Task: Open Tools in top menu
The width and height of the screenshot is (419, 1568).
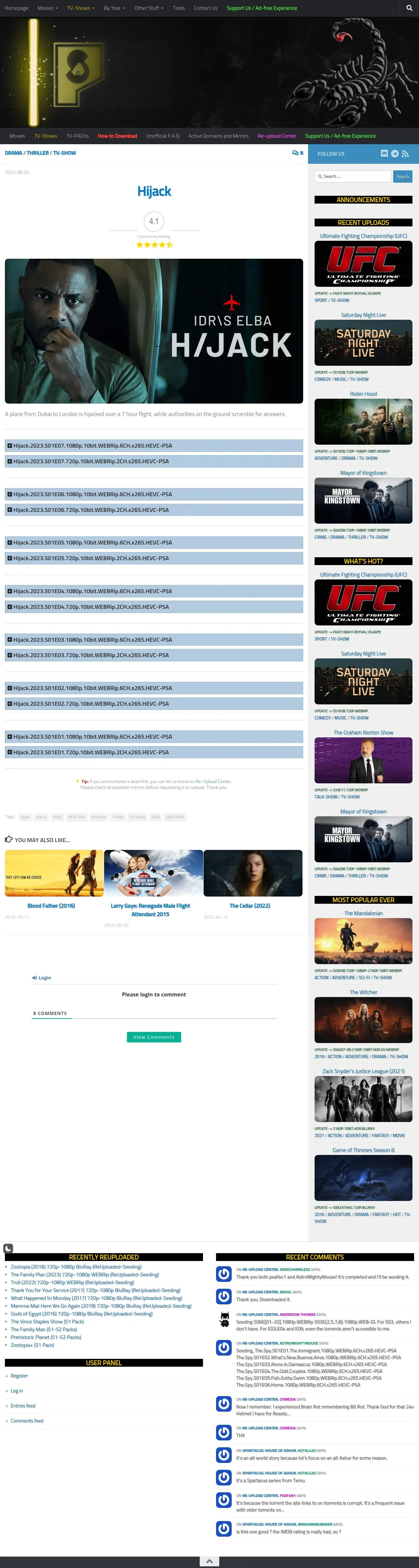Action: 178,8
